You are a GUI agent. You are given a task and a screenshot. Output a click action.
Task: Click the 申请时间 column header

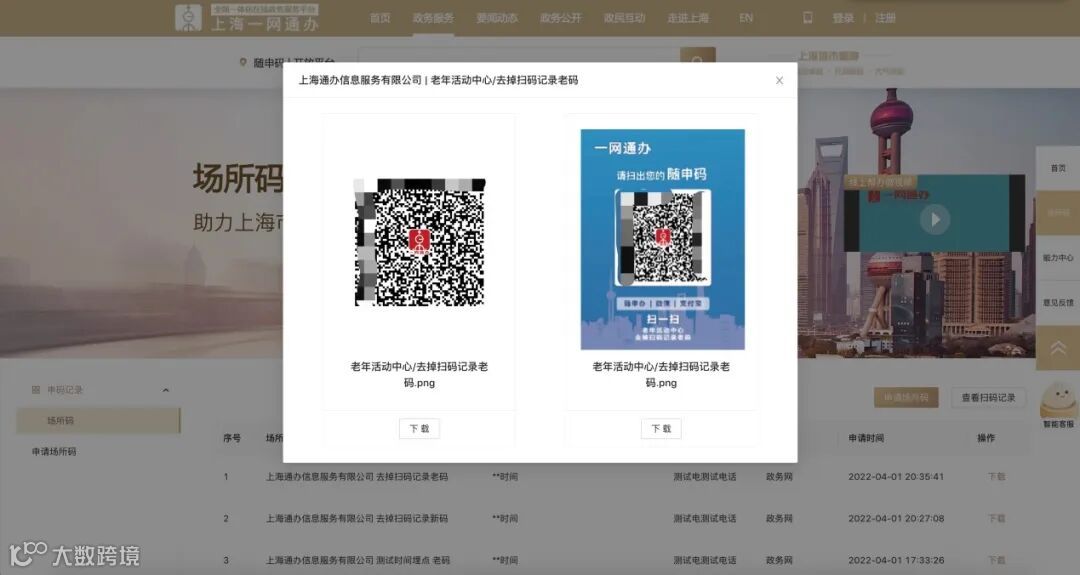[x=866, y=438]
